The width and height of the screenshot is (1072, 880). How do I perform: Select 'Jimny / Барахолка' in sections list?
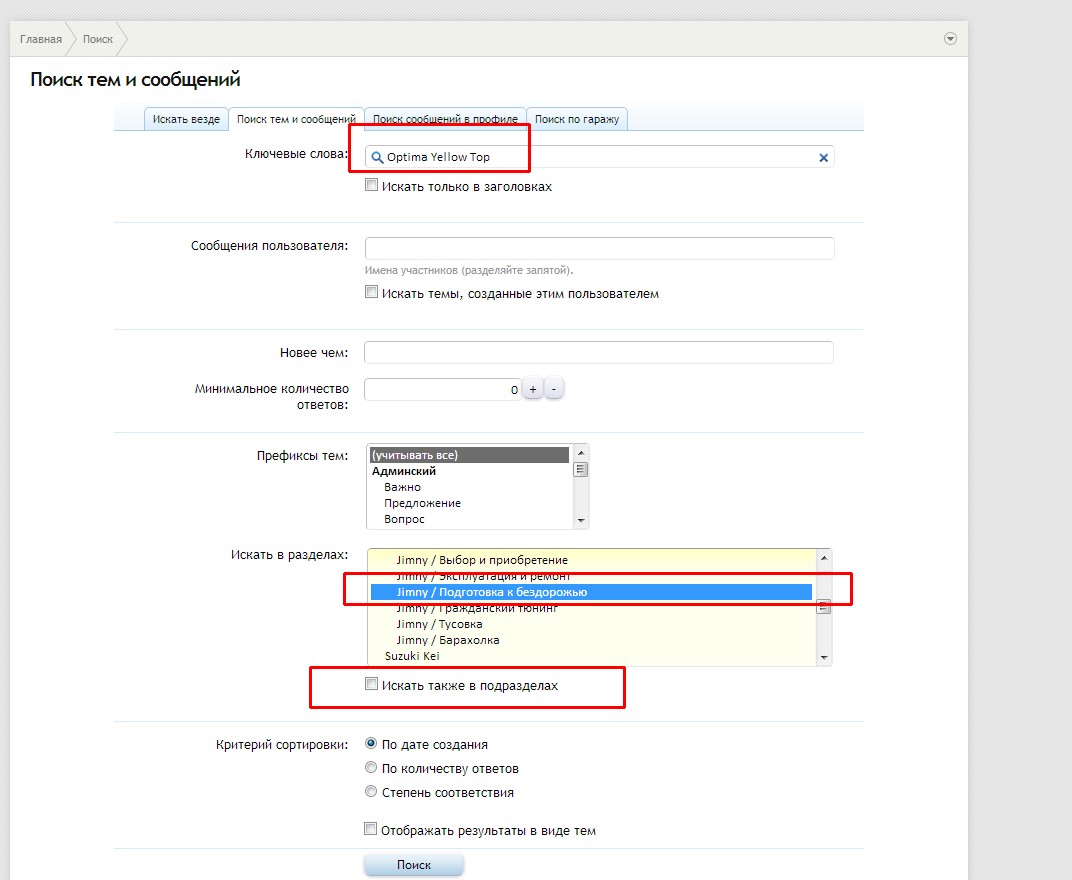pyautogui.click(x=447, y=640)
